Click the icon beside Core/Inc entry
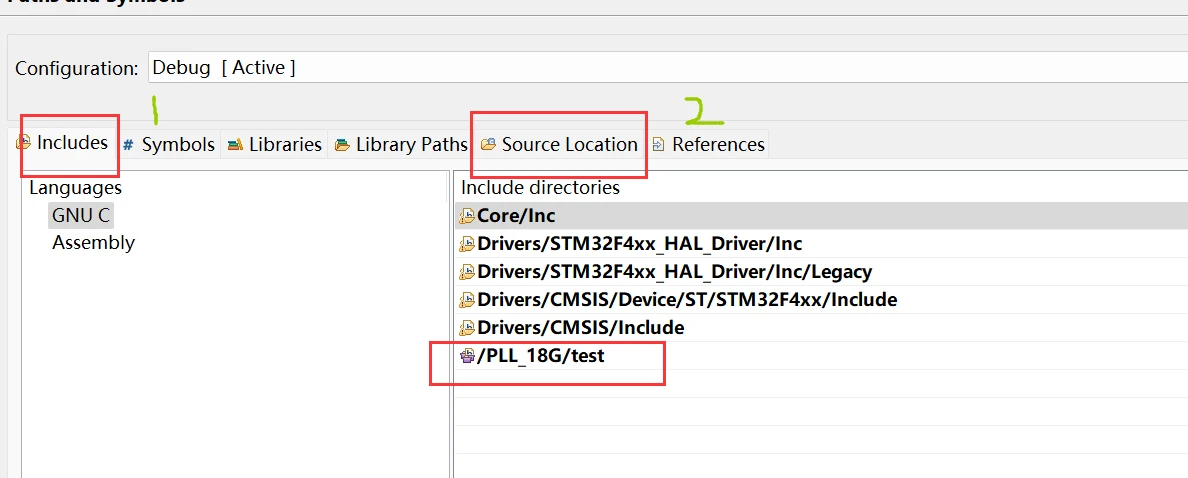The height and width of the screenshot is (478, 1188). [466, 216]
